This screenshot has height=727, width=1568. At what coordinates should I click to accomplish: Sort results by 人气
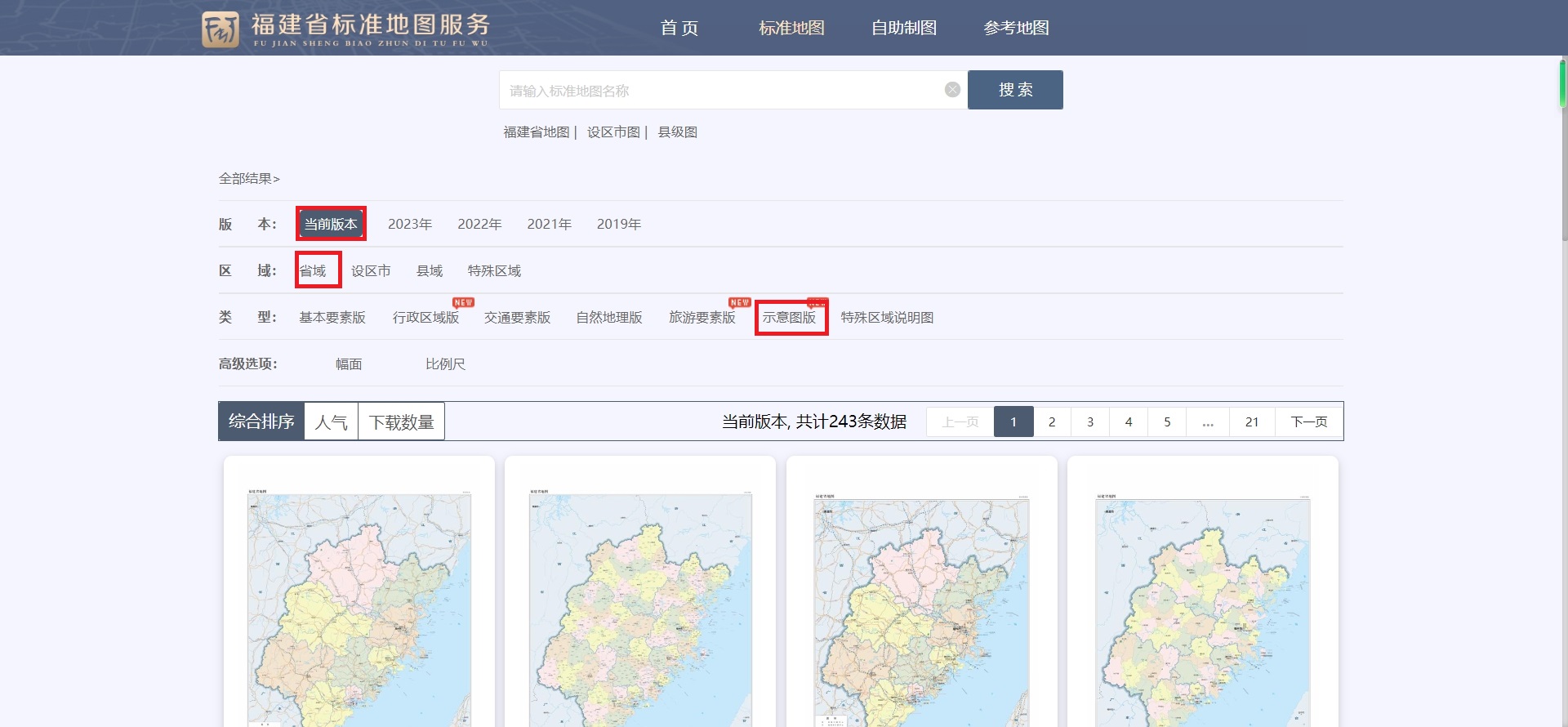point(332,421)
